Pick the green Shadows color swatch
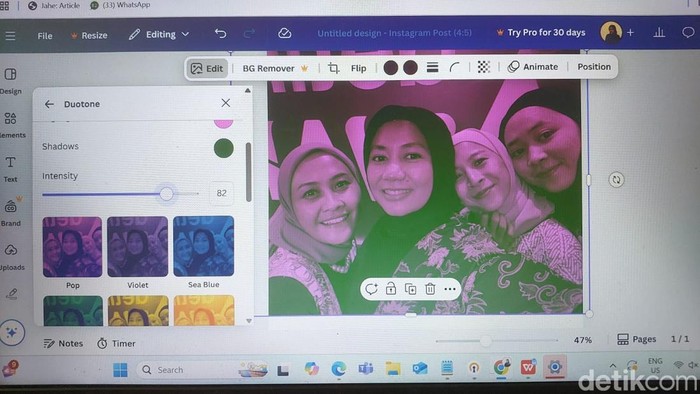The image size is (700, 394). (x=224, y=148)
